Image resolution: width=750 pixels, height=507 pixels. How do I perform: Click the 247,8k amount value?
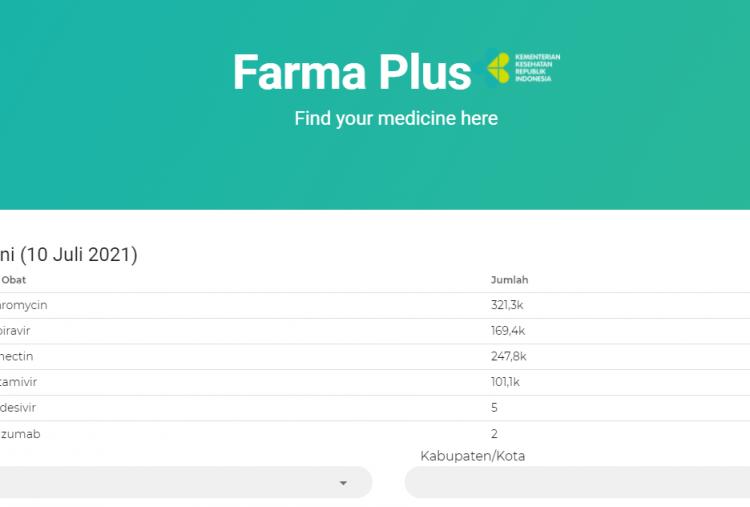tap(507, 356)
